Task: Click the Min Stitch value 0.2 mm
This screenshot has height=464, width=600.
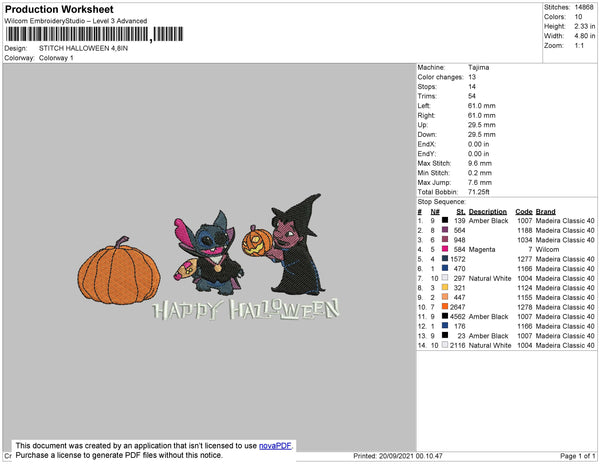Action: pos(480,173)
